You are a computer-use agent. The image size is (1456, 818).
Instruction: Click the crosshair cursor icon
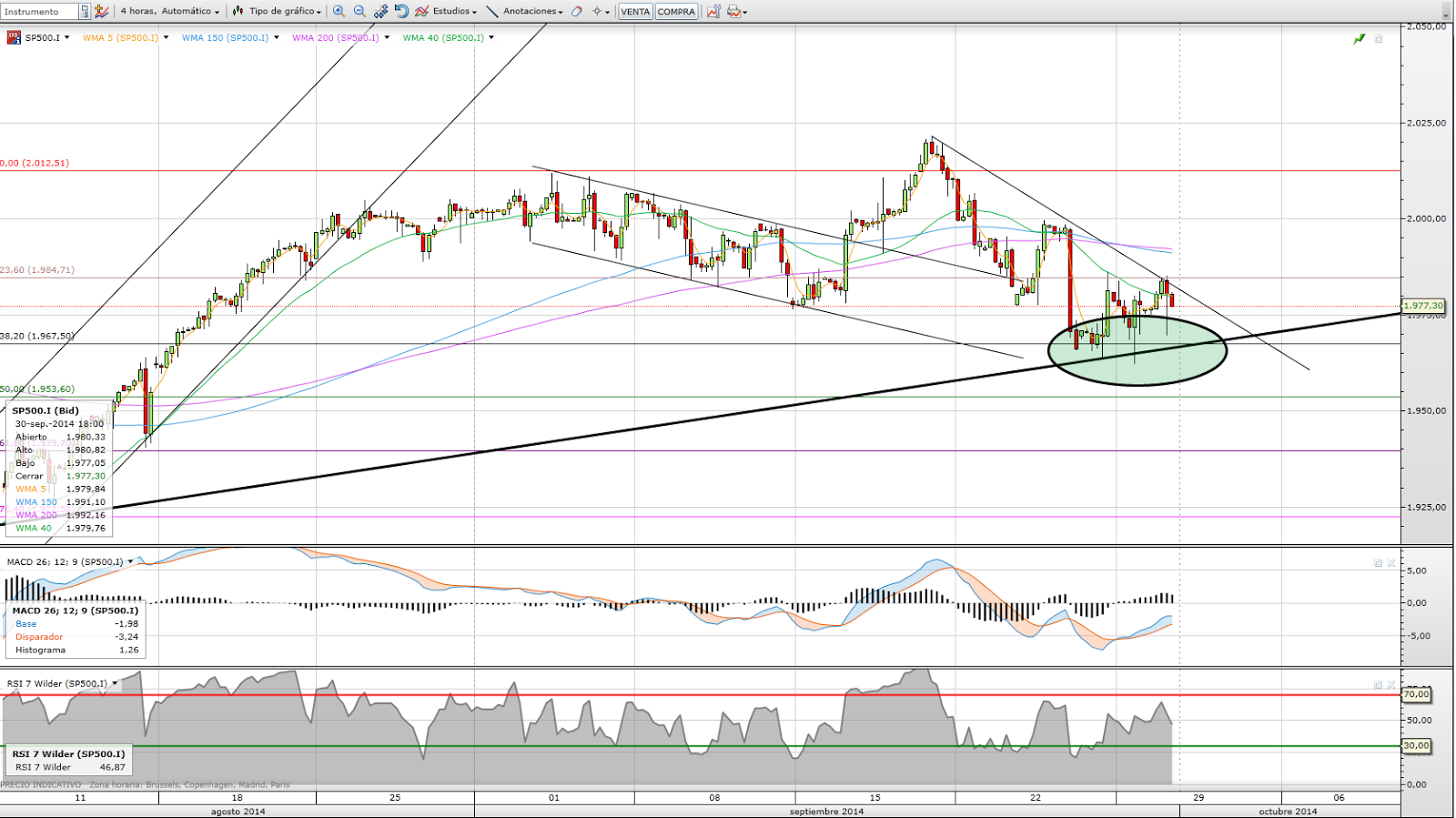coord(597,11)
